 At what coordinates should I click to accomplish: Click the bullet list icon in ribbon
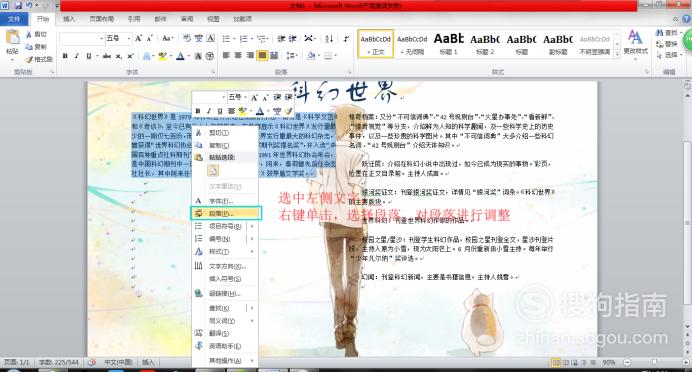click(226, 39)
